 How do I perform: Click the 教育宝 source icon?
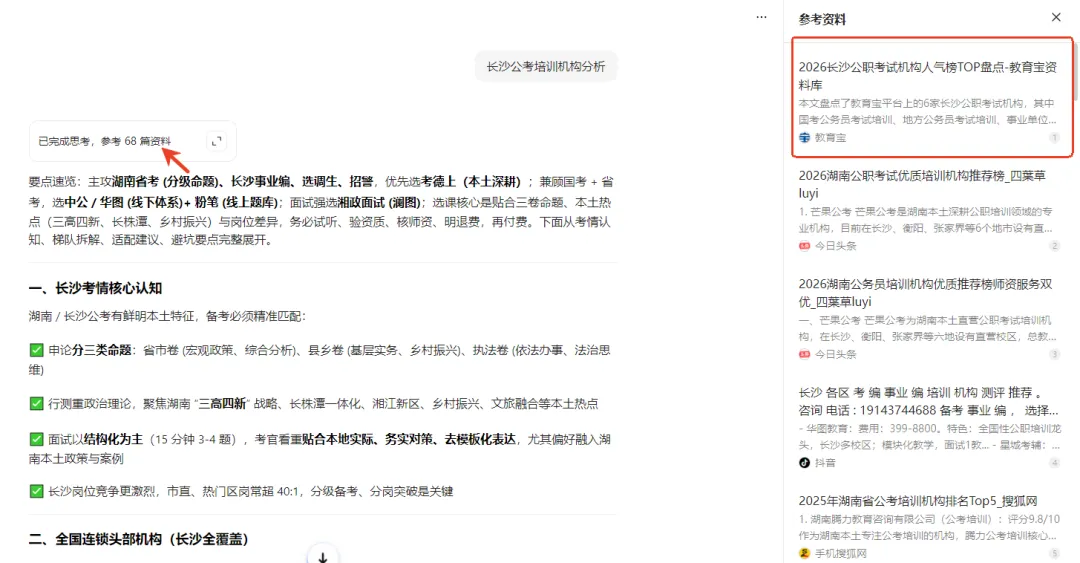tap(804, 138)
